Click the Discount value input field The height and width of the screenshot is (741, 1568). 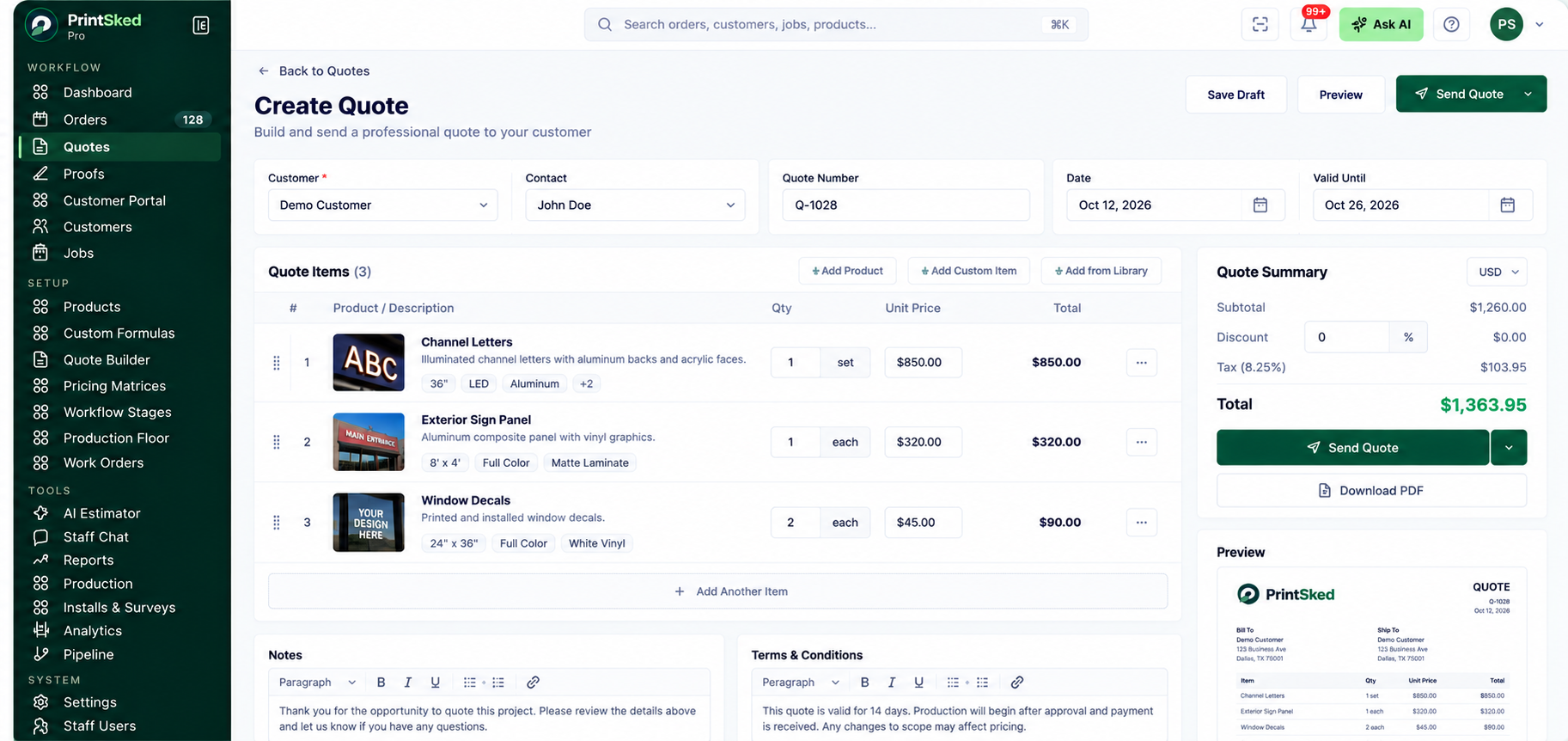[1346, 337]
